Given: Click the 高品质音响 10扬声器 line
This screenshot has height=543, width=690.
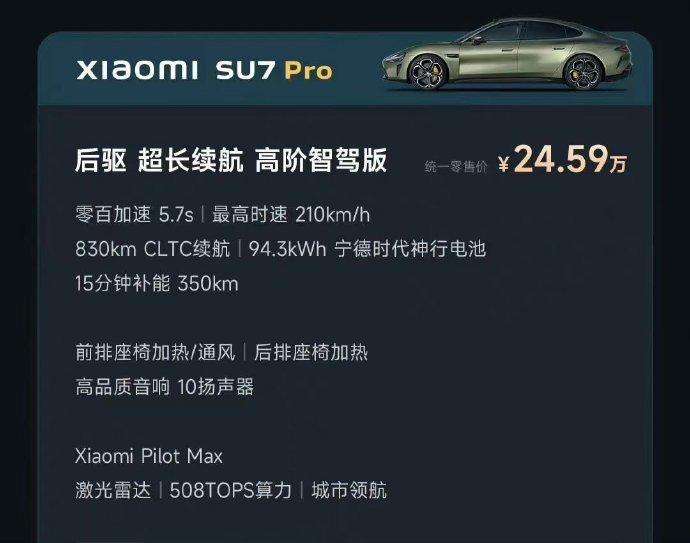Looking at the screenshot, I should coord(165,387).
